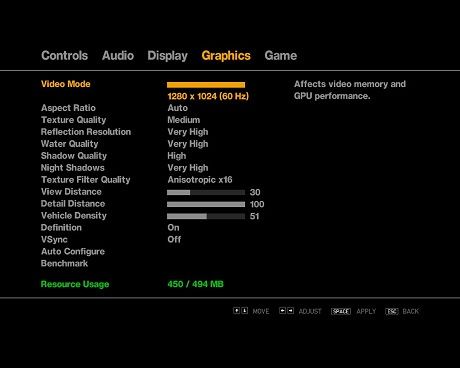Change Reflection Resolution Very High value
The image size is (460, 368).
[188, 132]
